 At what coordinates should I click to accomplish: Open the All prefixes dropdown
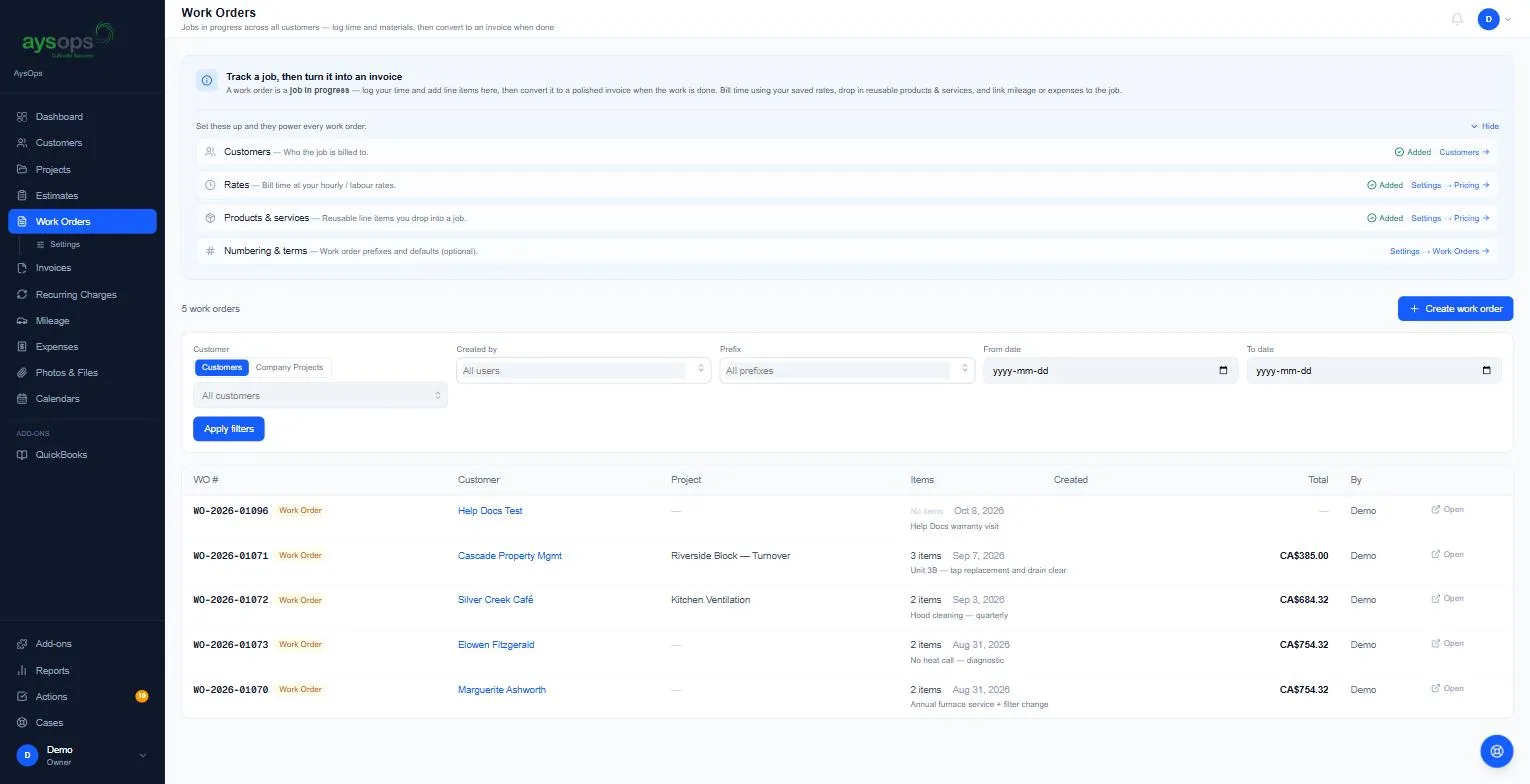[x=847, y=371]
